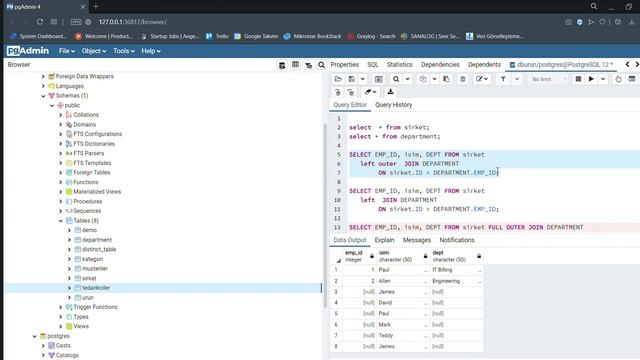The width and height of the screenshot is (640, 360).
Task: Collapse the Schemas (1) node
Action: pos(43,96)
